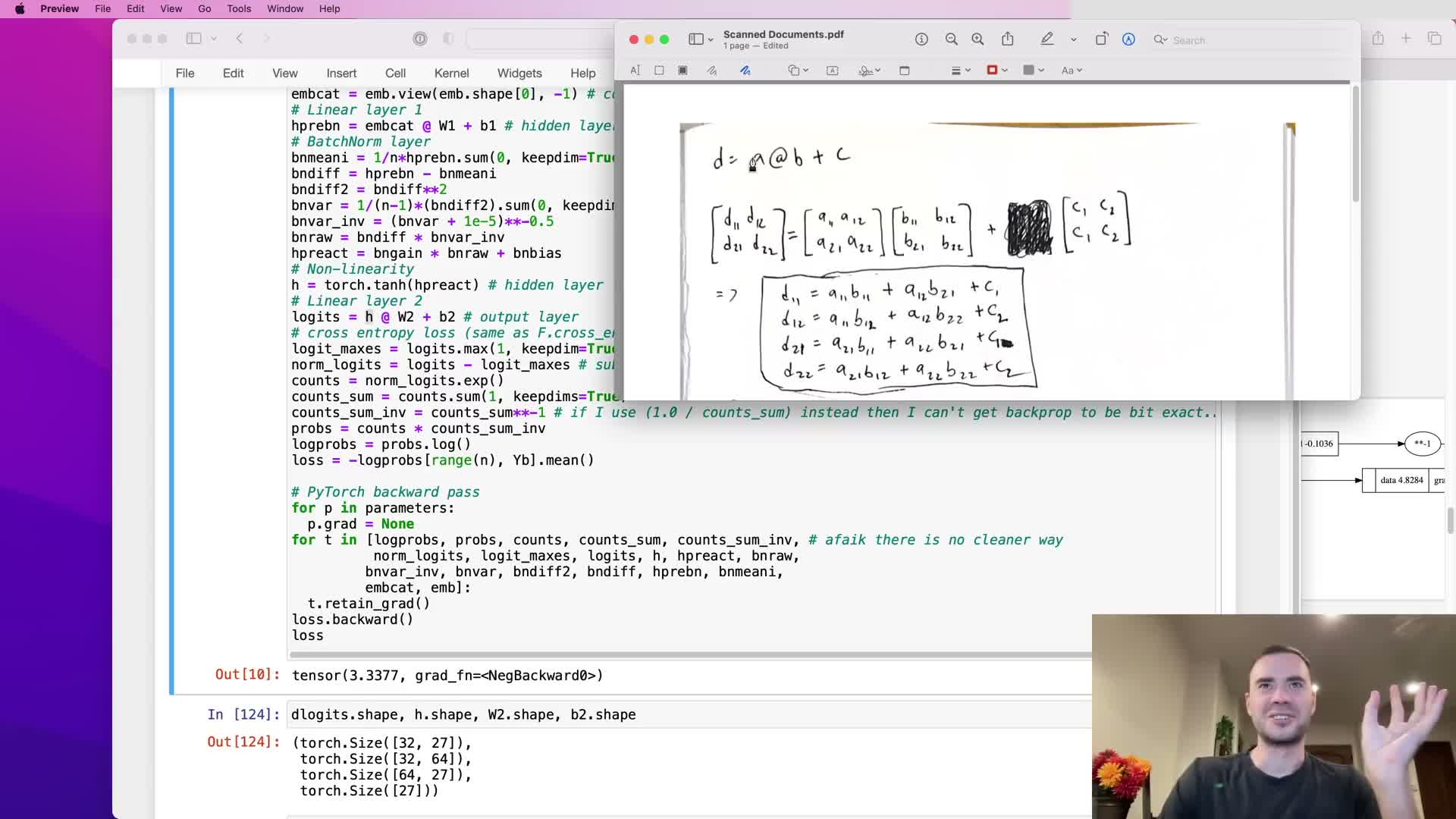Open the Kernel menu in Jupyter

point(451,73)
